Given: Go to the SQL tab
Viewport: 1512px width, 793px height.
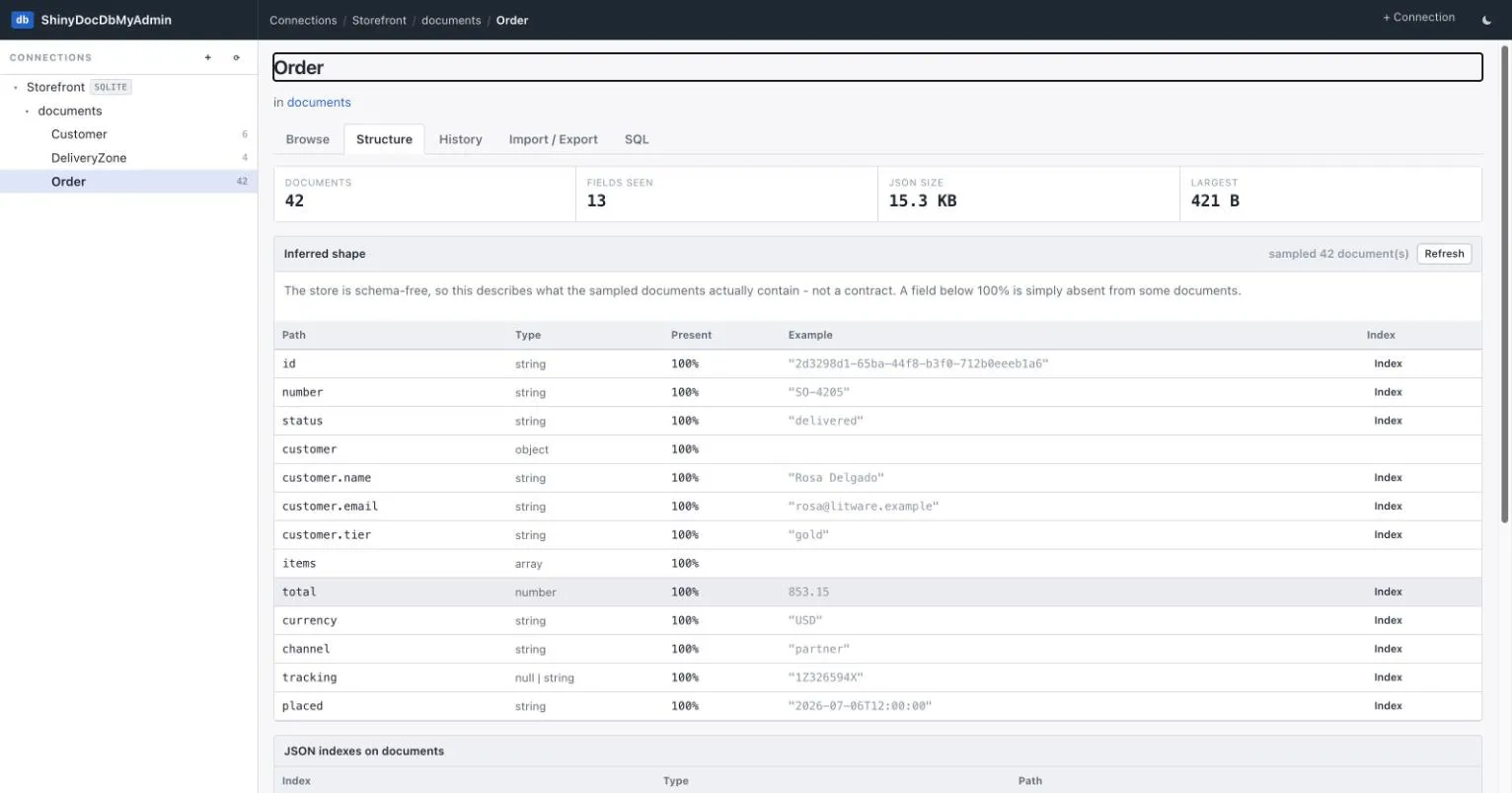Looking at the screenshot, I should click(x=637, y=139).
